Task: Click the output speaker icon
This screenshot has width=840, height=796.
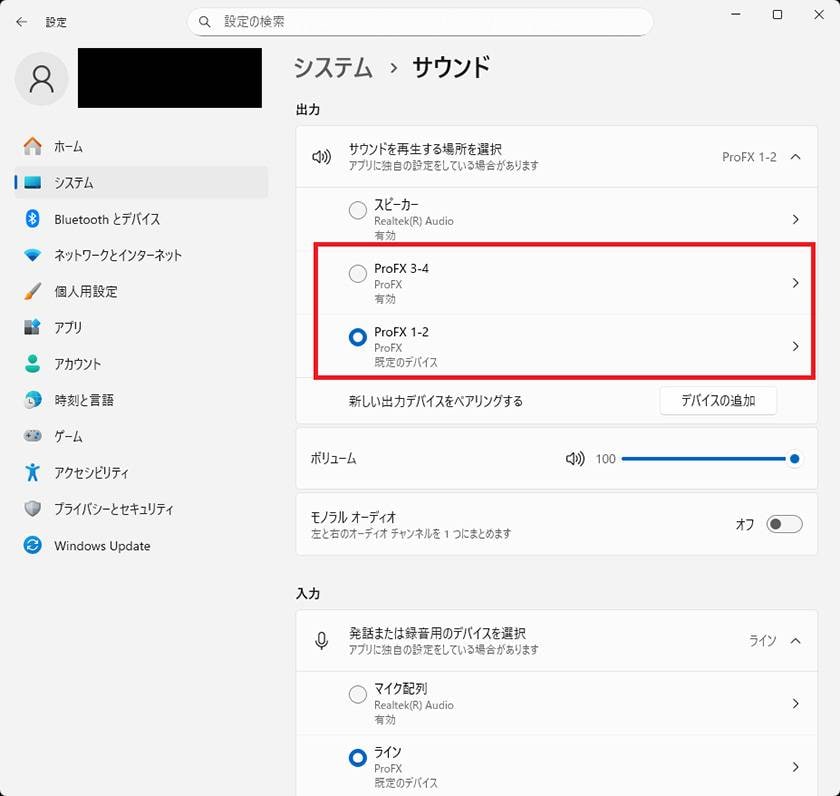Action: click(x=321, y=157)
